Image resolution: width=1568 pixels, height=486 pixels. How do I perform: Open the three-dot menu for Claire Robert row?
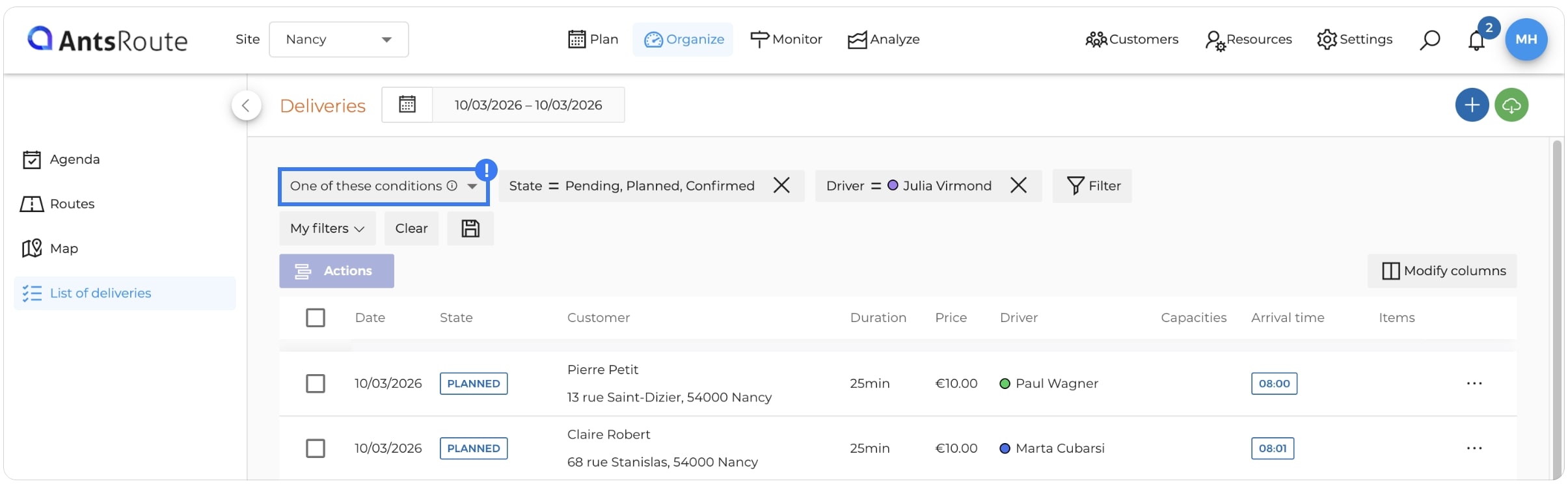(x=1474, y=448)
